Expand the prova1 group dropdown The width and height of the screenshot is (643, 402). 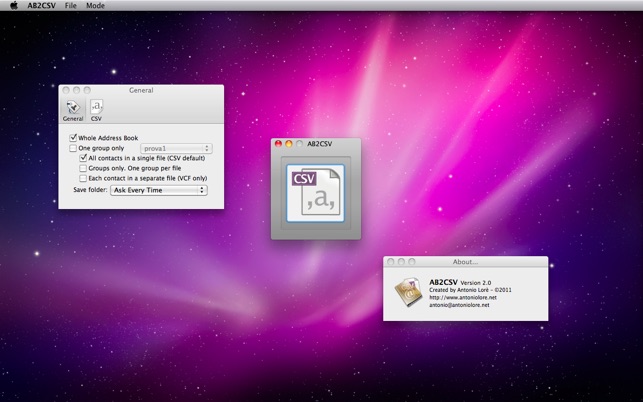click(x=176, y=148)
